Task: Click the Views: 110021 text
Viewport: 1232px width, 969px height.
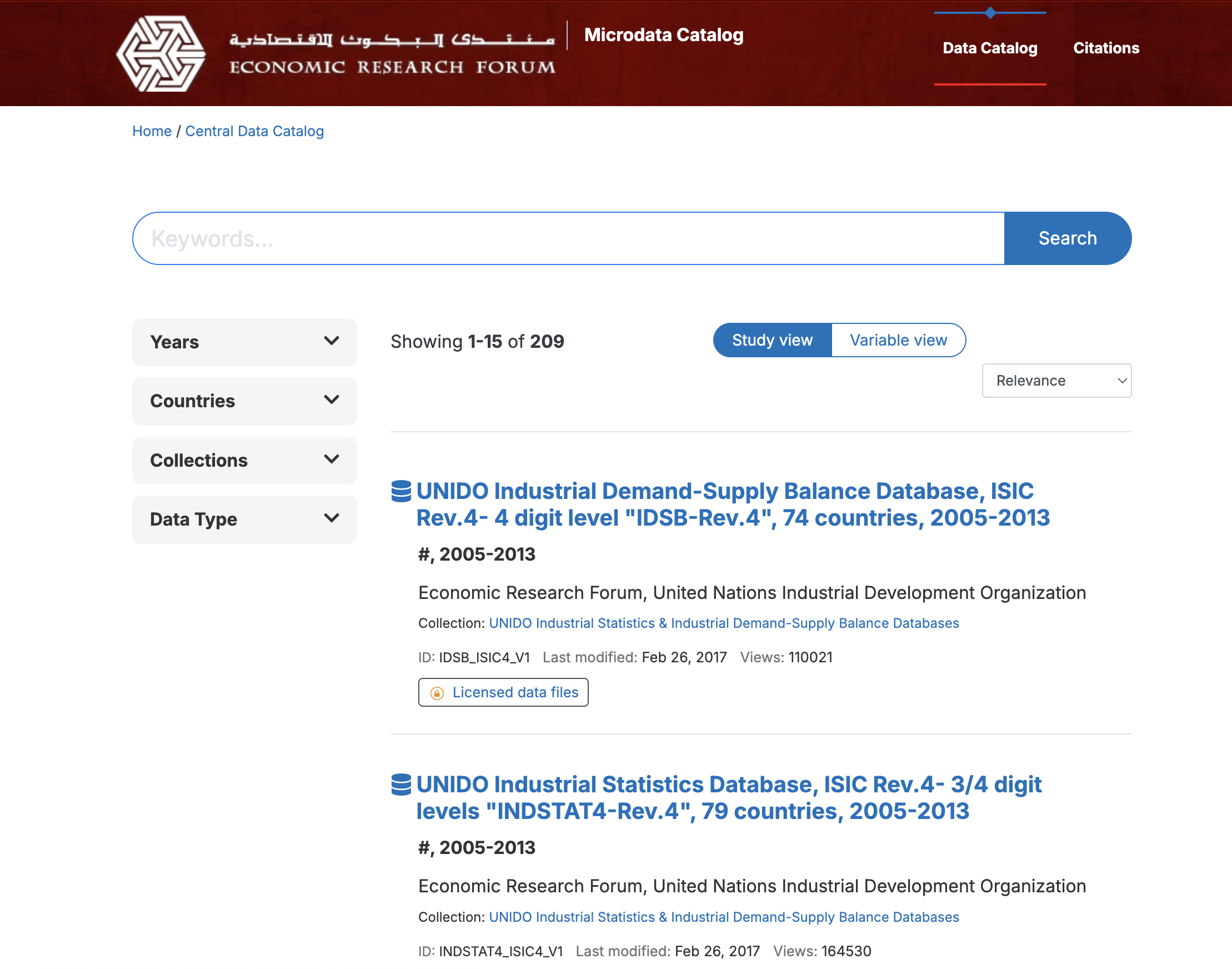Action: (x=786, y=657)
